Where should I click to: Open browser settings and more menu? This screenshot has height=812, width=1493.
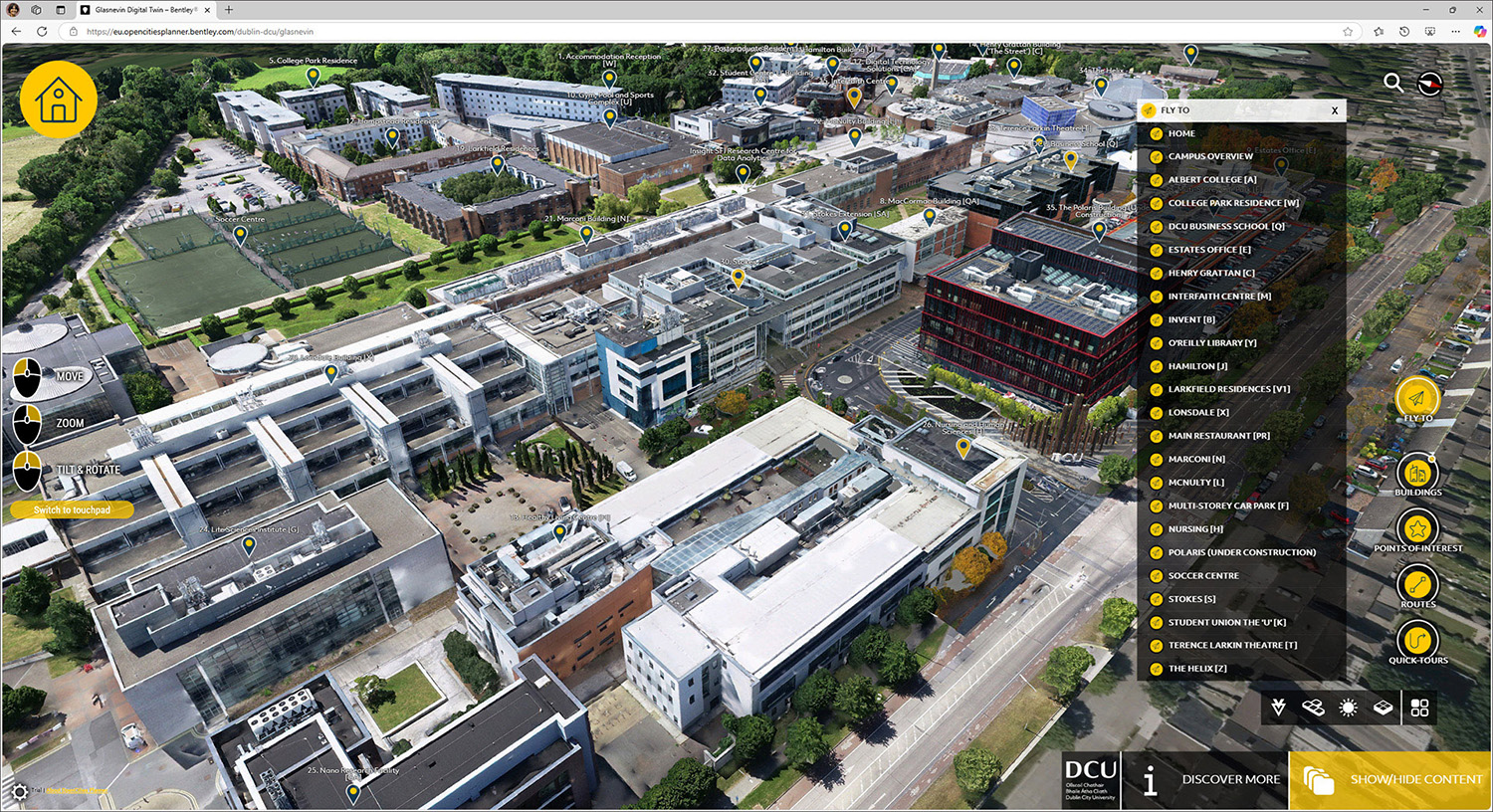(1456, 31)
